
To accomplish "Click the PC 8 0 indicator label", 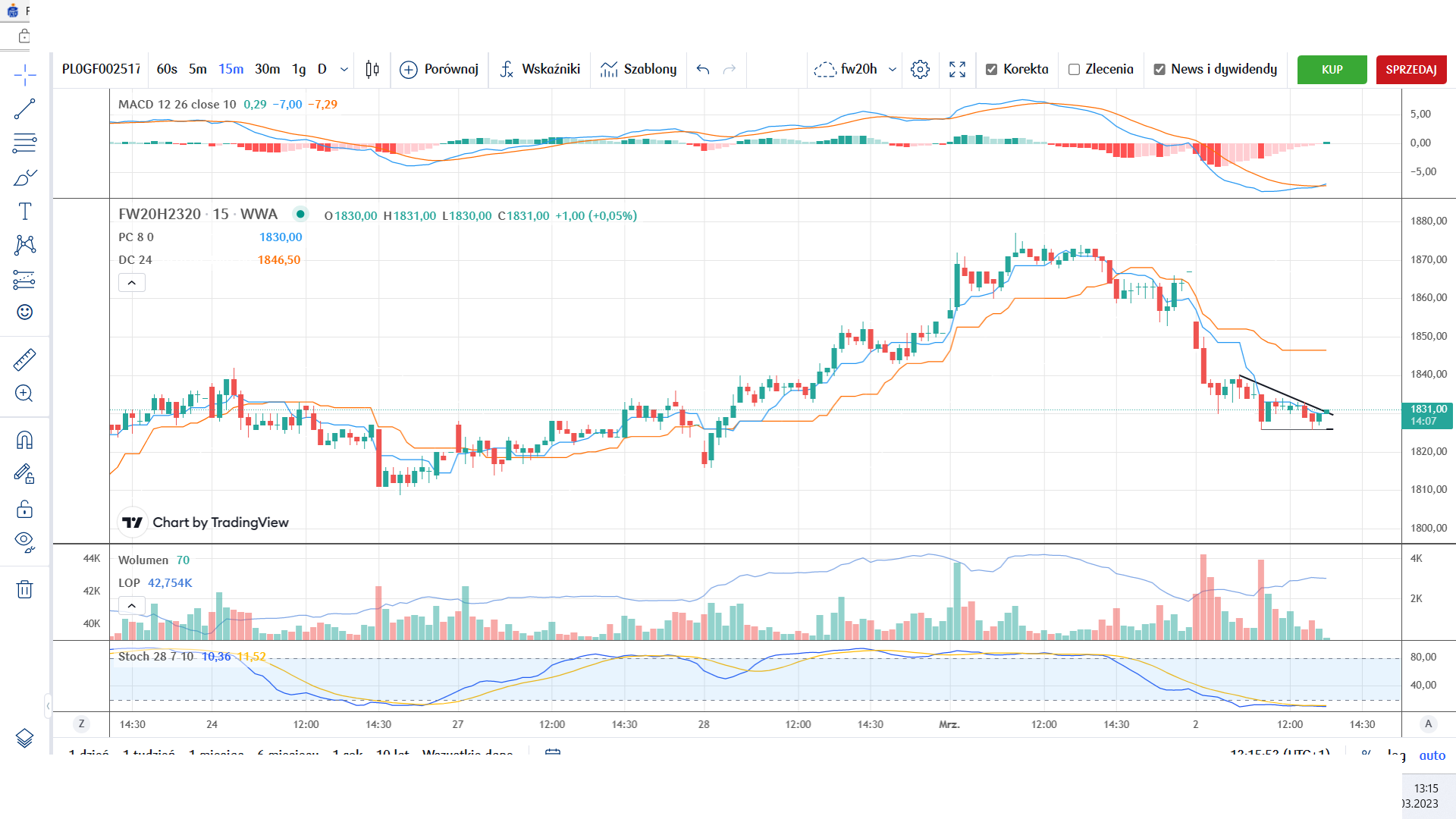I will point(136,237).
